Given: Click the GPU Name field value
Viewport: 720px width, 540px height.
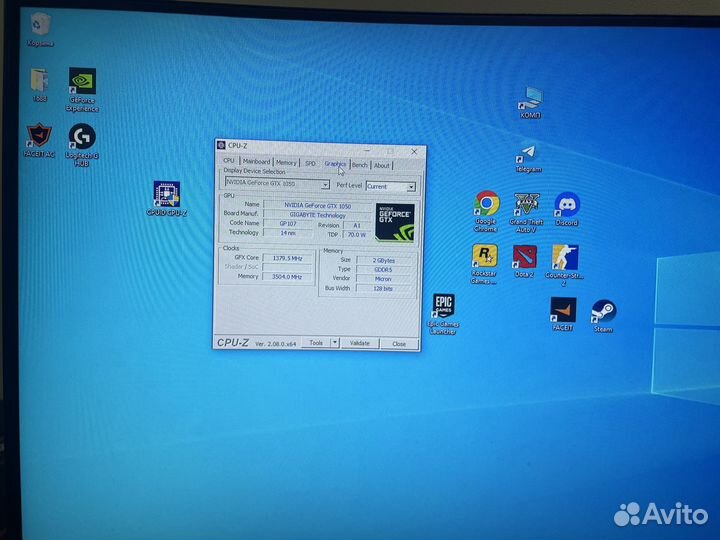Looking at the screenshot, I should [317, 205].
